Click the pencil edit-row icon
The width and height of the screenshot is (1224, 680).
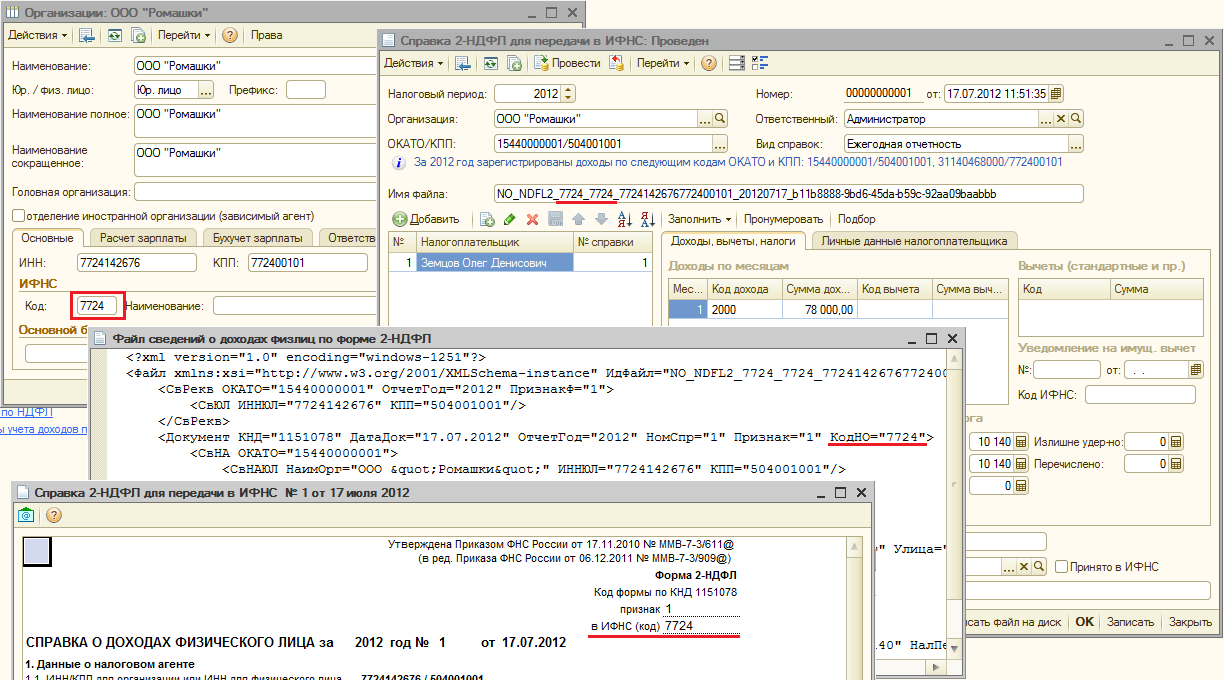[510, 219]
